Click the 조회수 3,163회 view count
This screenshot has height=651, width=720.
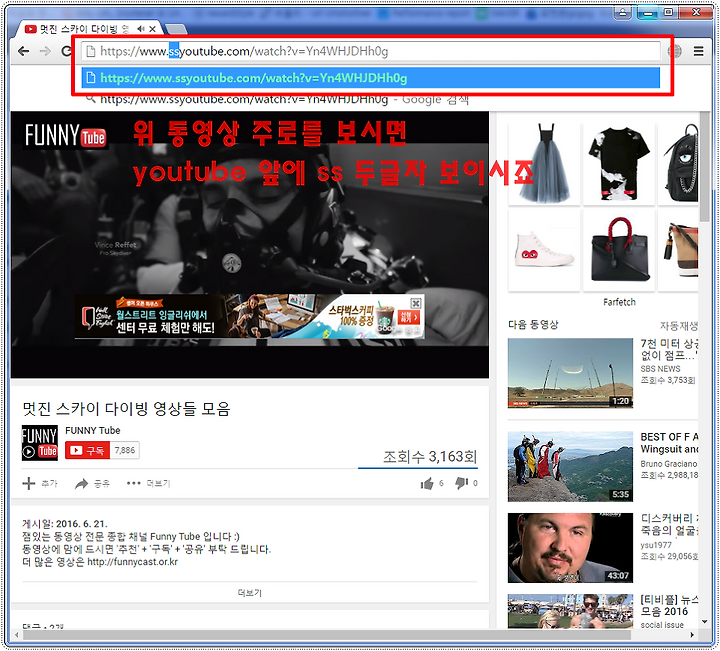430,456
